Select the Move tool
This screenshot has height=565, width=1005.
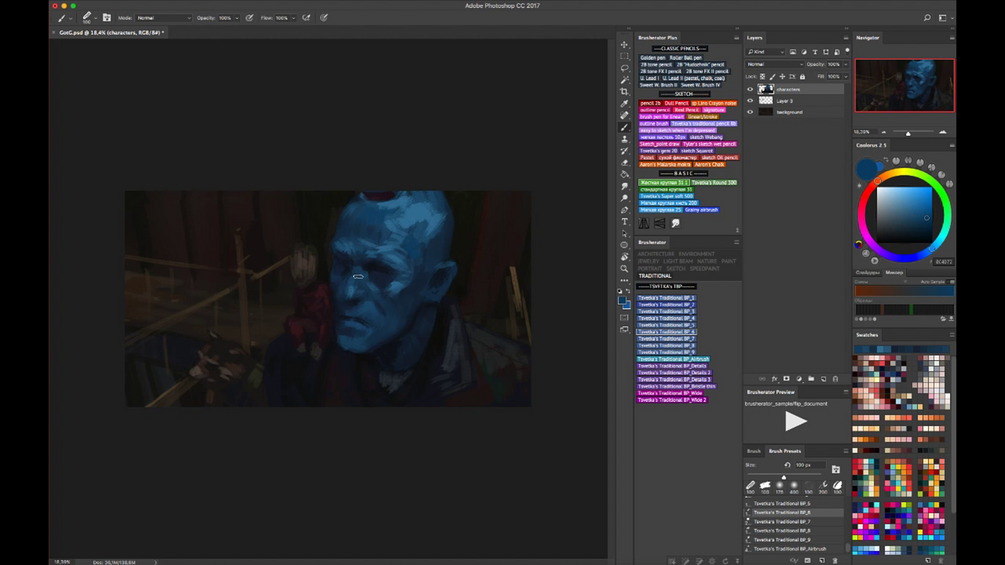[x=624, y=45]
